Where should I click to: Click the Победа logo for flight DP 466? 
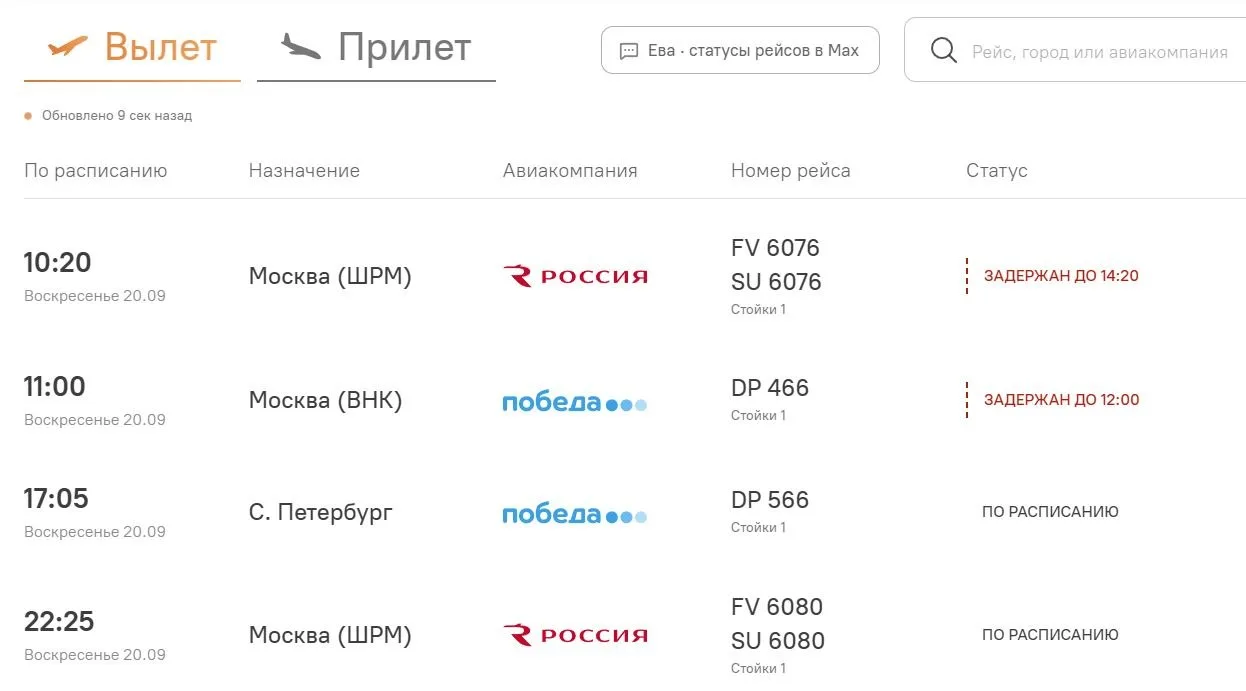tap(575, 403)
